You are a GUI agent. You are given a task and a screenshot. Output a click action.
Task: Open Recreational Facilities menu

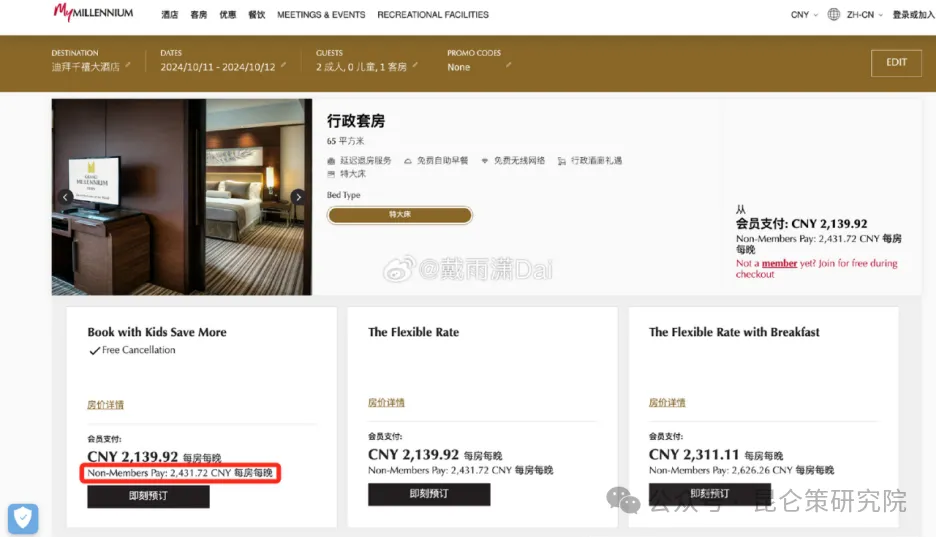coord(433,15)
